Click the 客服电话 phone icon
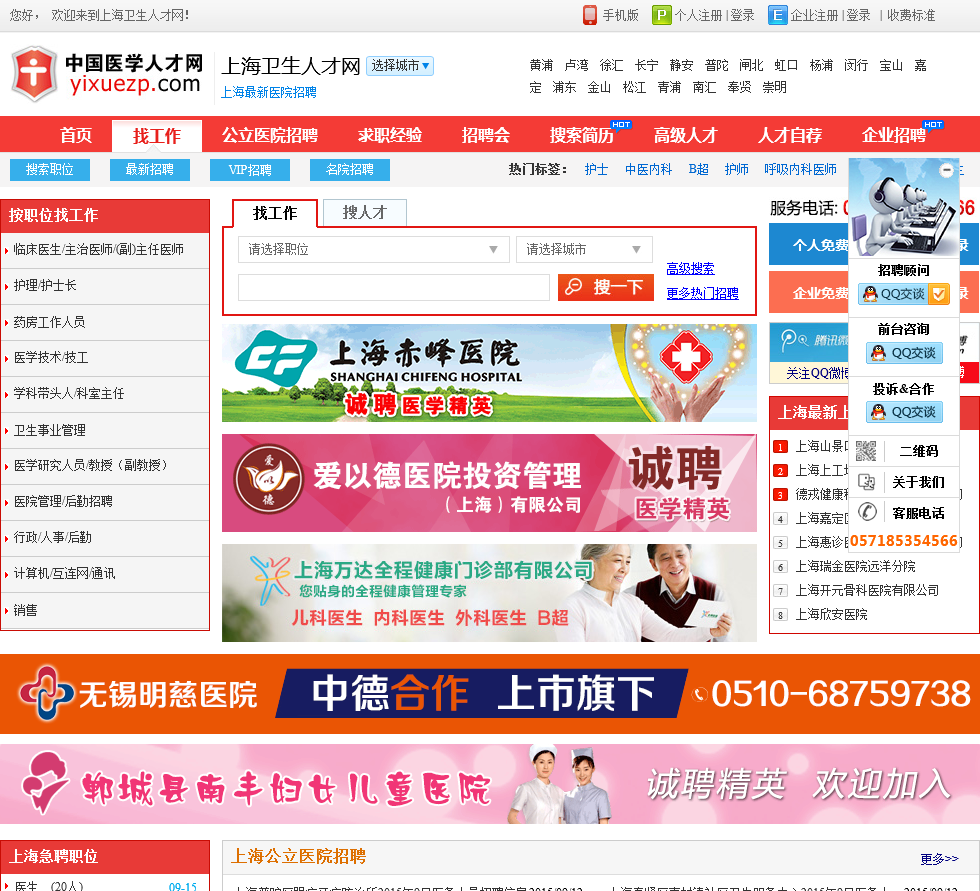Viewport: 980px width, 891px height. point(866,512)
